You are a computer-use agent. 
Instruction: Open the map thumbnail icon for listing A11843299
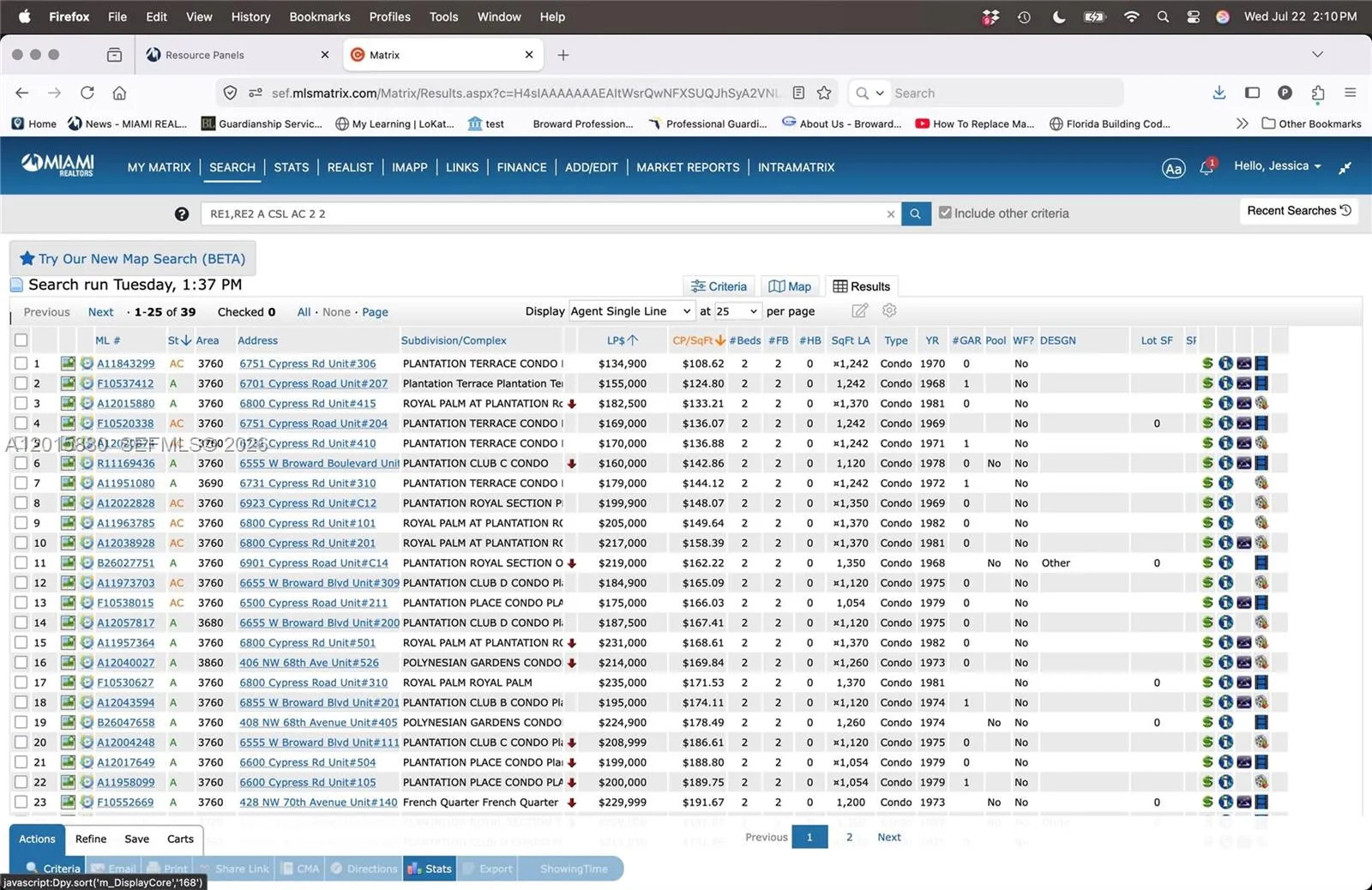[x=68, y=364]
